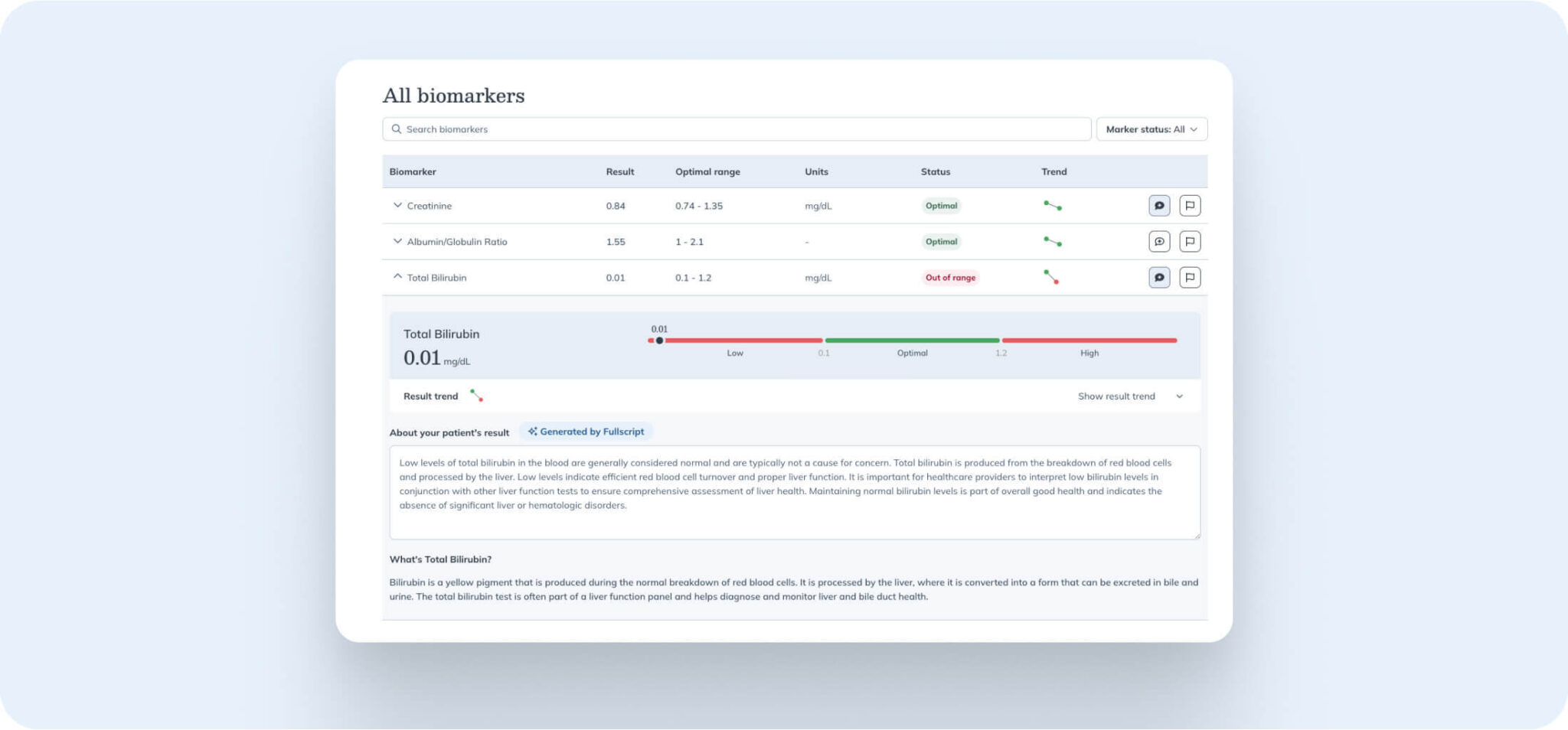Viewport: 1568px width, 730px height.
Task: Click the Optimal status badge for Creatinine
Action: tap(941, 205)
